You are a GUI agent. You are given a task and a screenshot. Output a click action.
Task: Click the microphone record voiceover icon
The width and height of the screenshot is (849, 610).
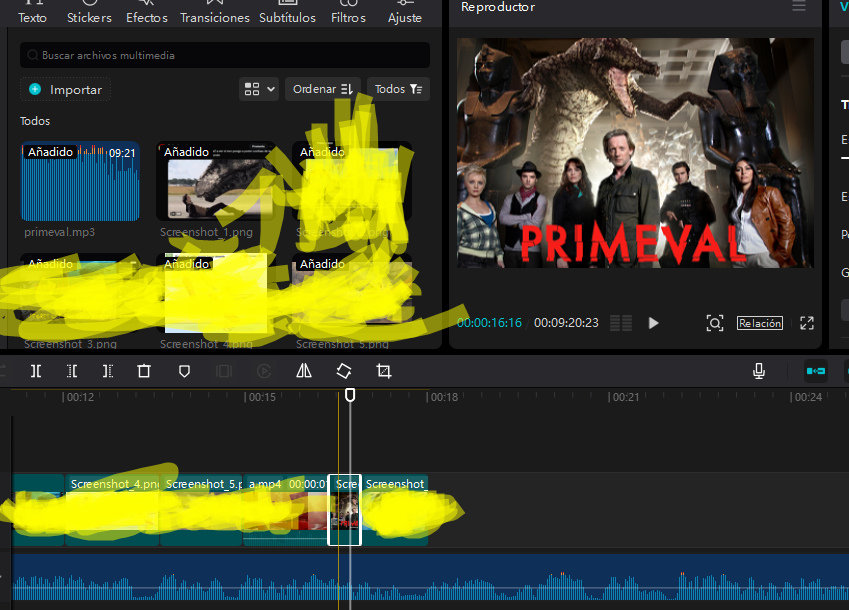click(x=759, y=371)
